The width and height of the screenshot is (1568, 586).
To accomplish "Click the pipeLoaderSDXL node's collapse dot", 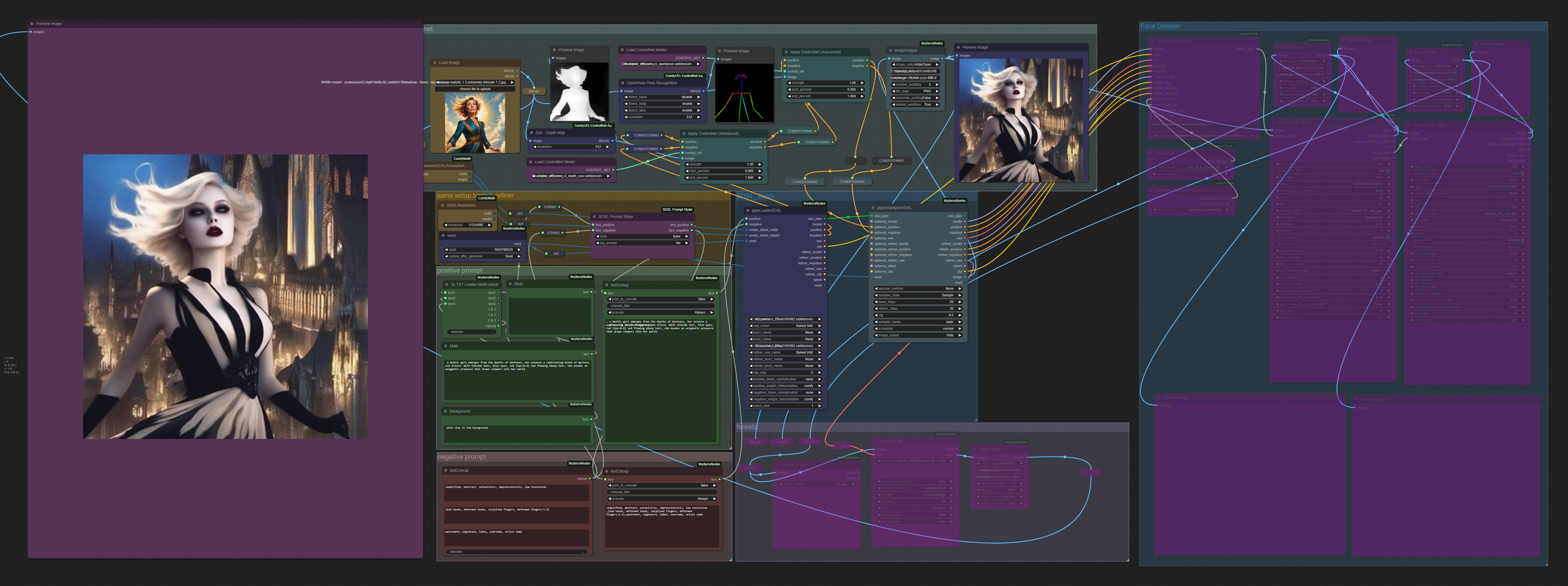I will pyautogui.click(x=748, y=210).
